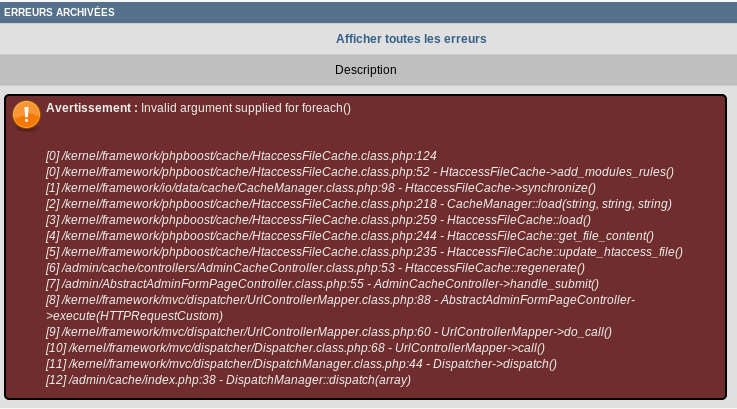Click the orange warning exclamation icon
This screenshot has width=737, height=409.
tap(26, 114)
